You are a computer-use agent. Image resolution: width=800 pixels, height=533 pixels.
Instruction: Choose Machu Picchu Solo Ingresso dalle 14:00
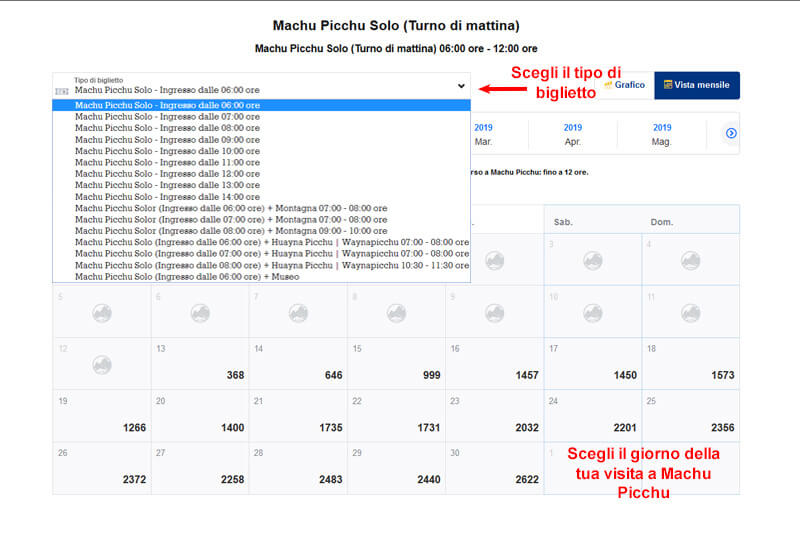click(261, 197)
